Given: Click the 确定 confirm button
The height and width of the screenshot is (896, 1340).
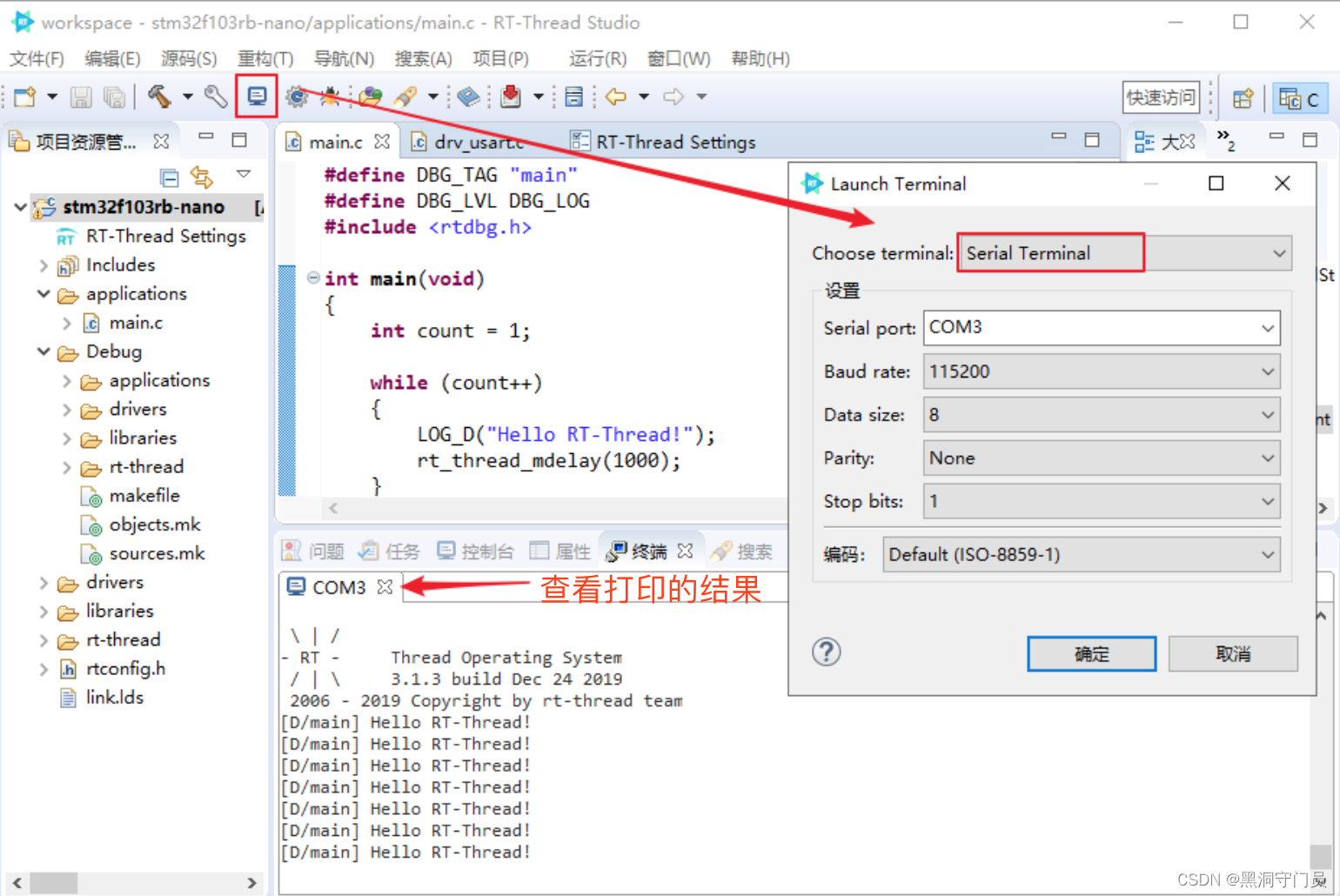Looking at the screenshot, I should [1092, 654].
